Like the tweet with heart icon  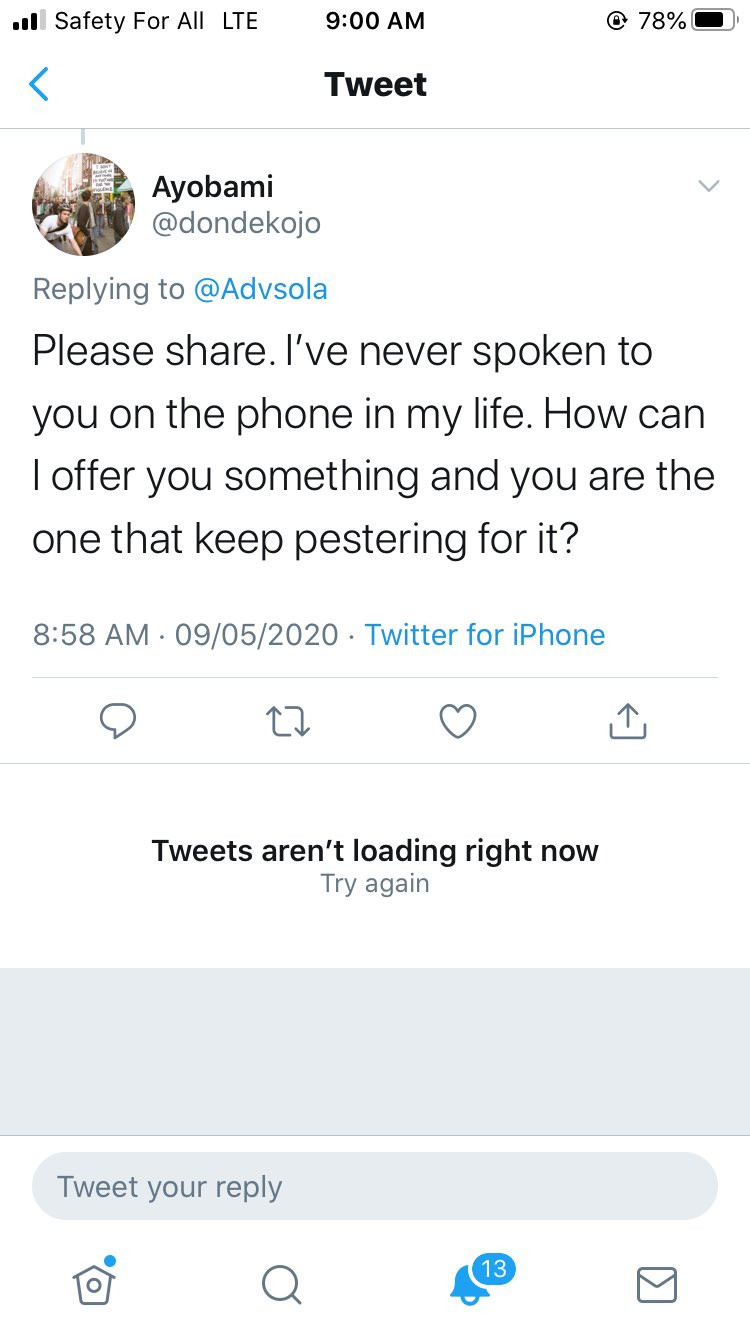tap(458, 721)
